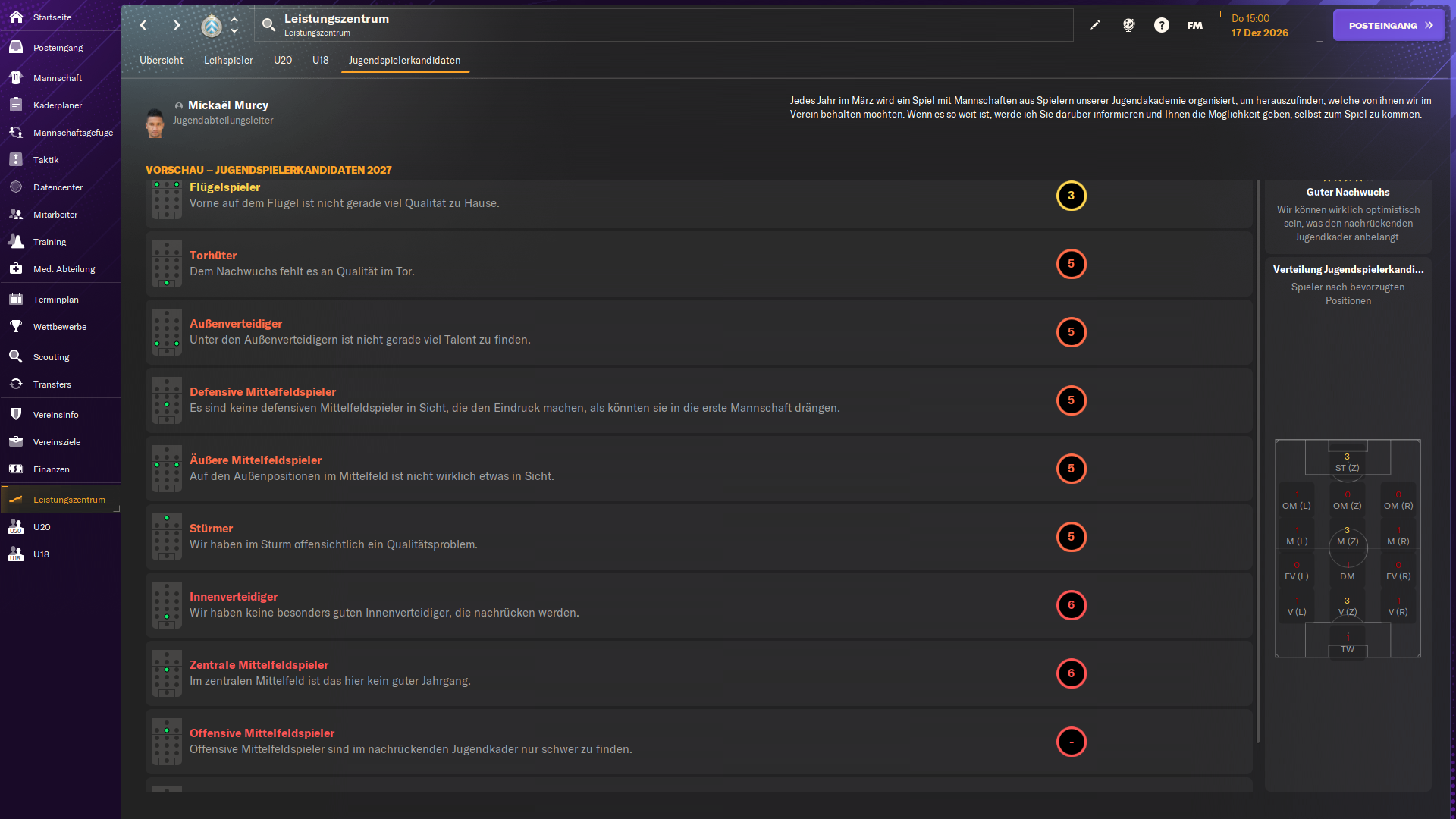
Task: Click the FM menu icon
Action: 1194,25
